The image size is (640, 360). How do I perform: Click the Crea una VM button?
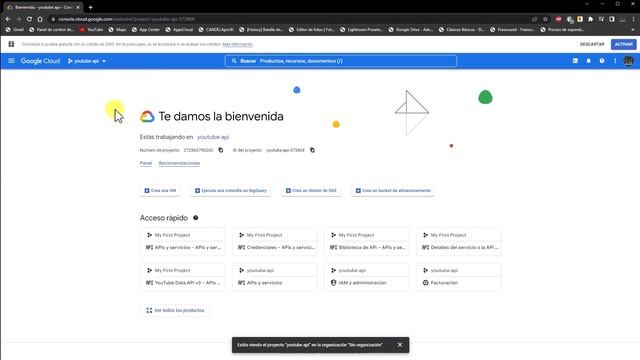coord(160,191)
